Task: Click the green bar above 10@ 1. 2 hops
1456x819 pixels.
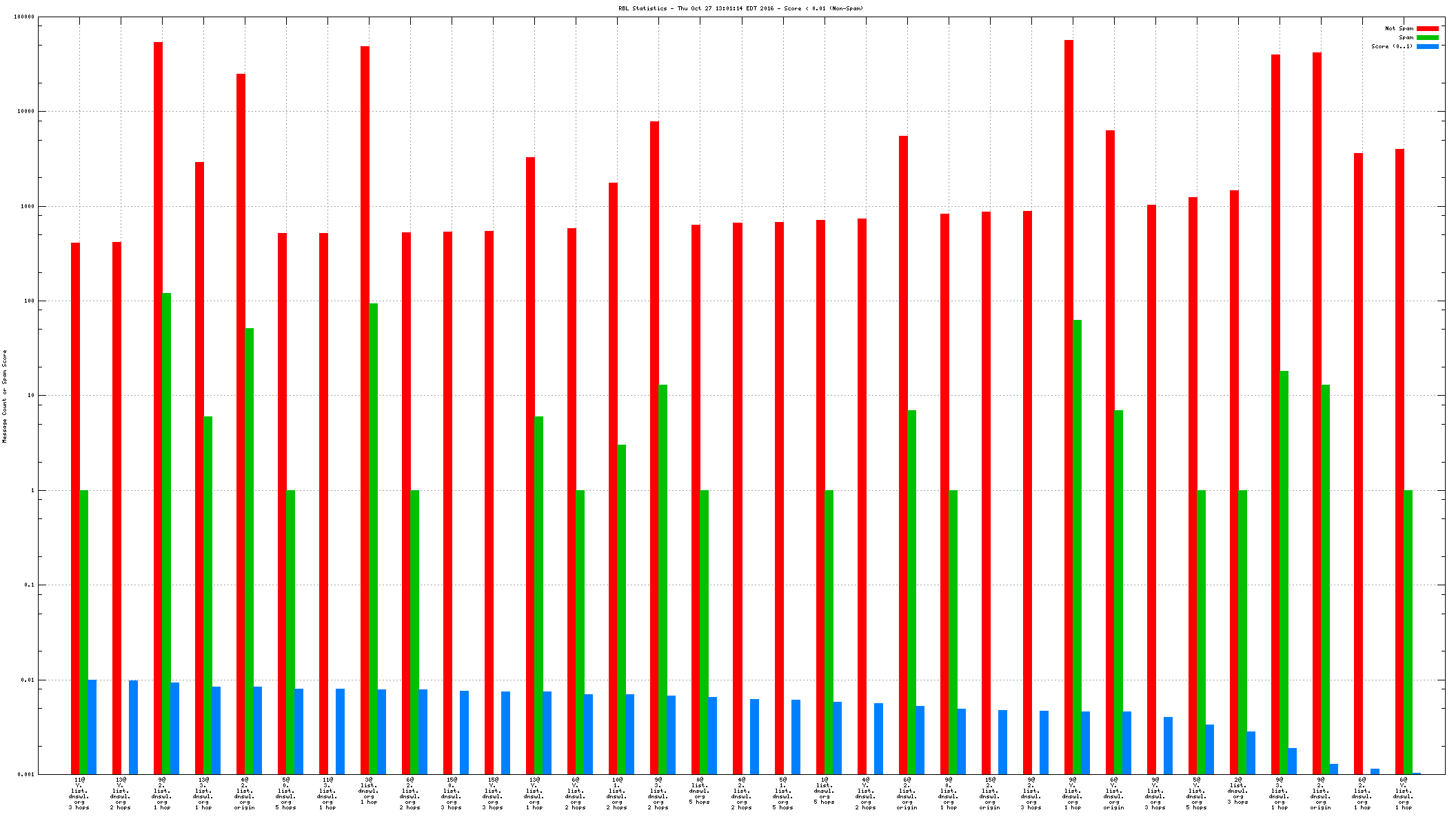Action: click(622, 607)
